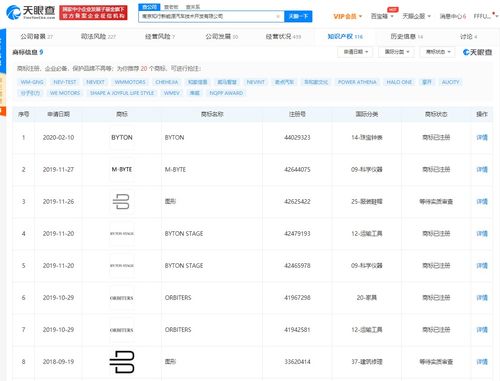Click the BYTON trademark image in row 1
The image size is (500, 381).
pyautogui.click(x=122, y=137)
